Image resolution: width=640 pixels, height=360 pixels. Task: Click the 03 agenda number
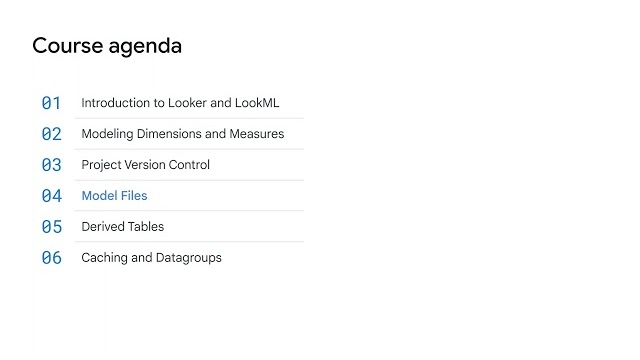[51, 165]
